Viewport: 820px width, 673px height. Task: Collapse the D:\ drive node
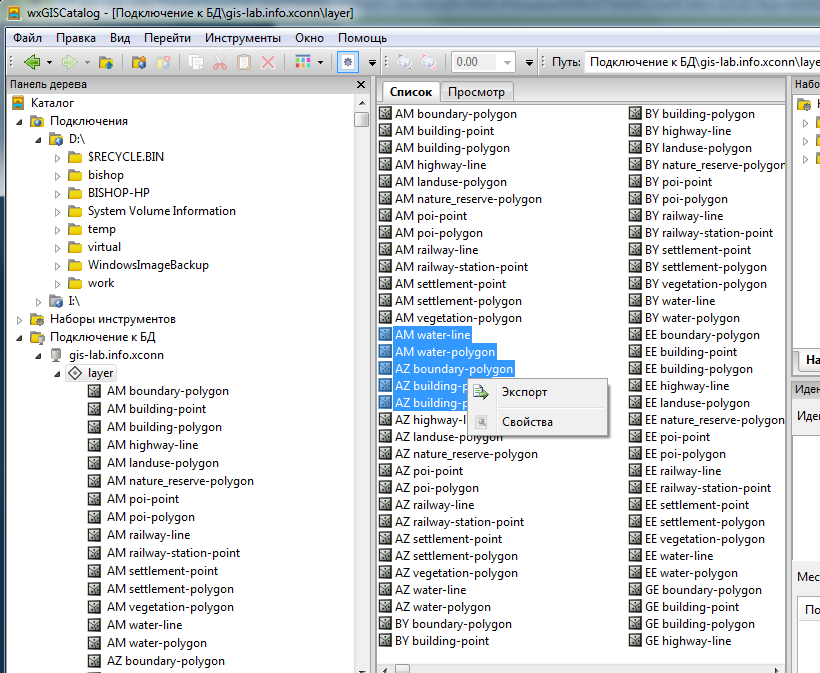tap(38, 140)
